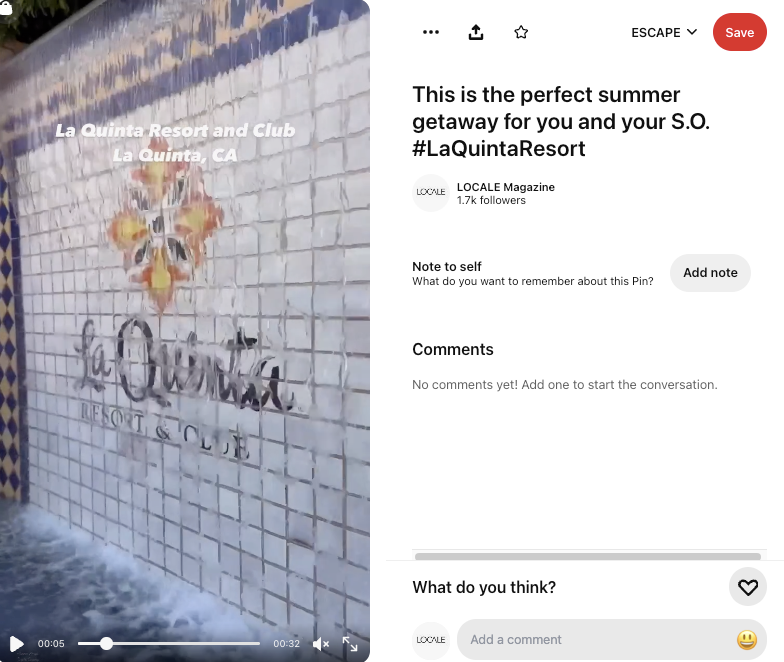784x662 pixels.
Task: Click your LOCALE avatar beside comment box
Action: (x=430, y=640)
